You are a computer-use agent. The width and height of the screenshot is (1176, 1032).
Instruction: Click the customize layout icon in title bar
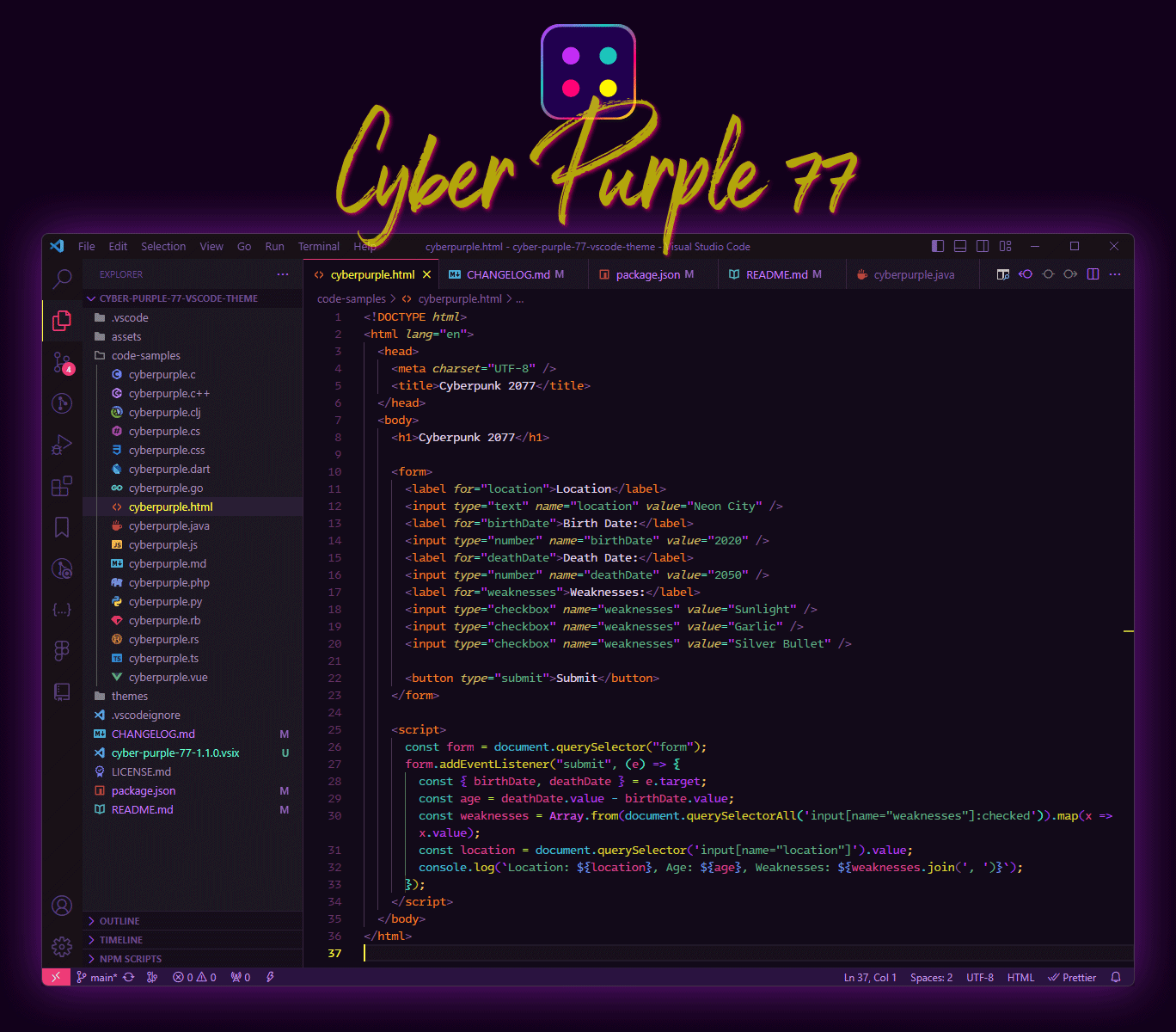(1005, 246)
